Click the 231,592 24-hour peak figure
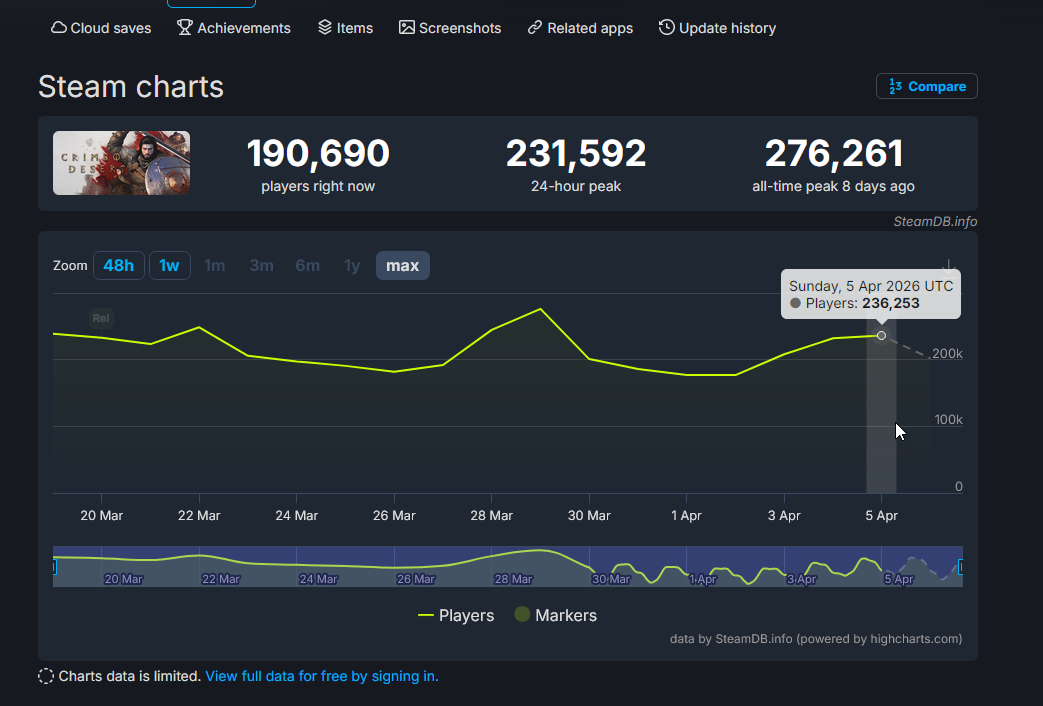Image resolution: width=1043 pixels, height=706 pixels. [576, 153]
